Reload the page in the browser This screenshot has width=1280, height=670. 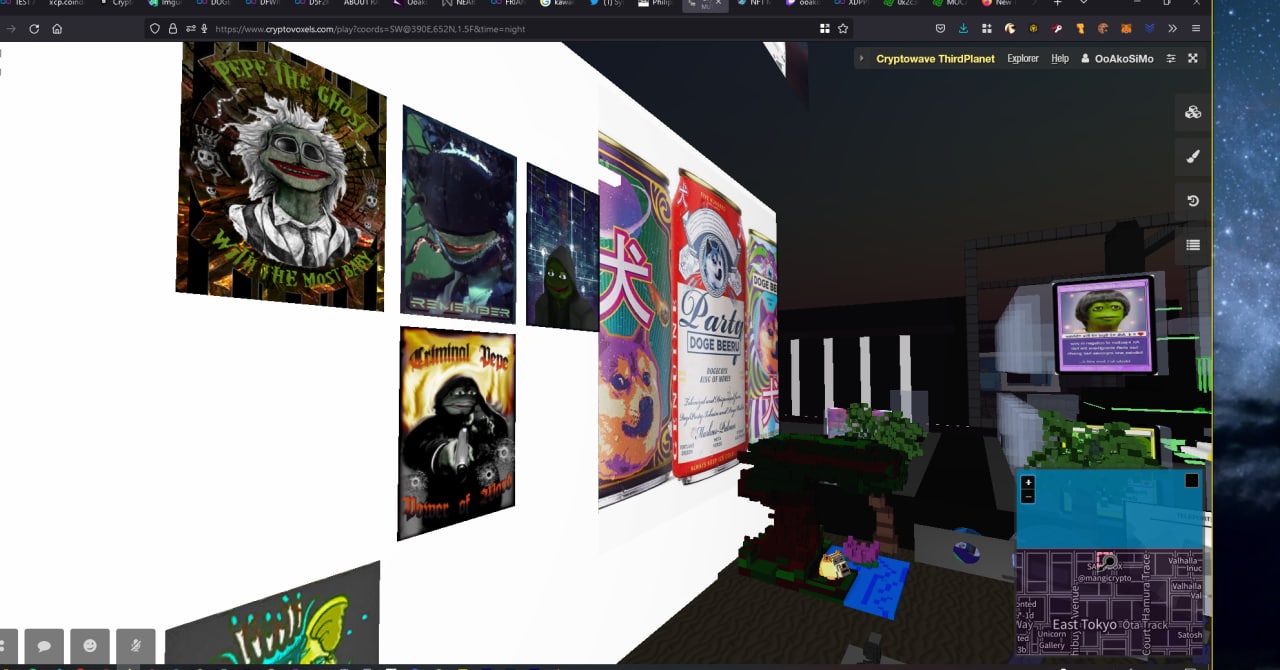click(34, 29)
